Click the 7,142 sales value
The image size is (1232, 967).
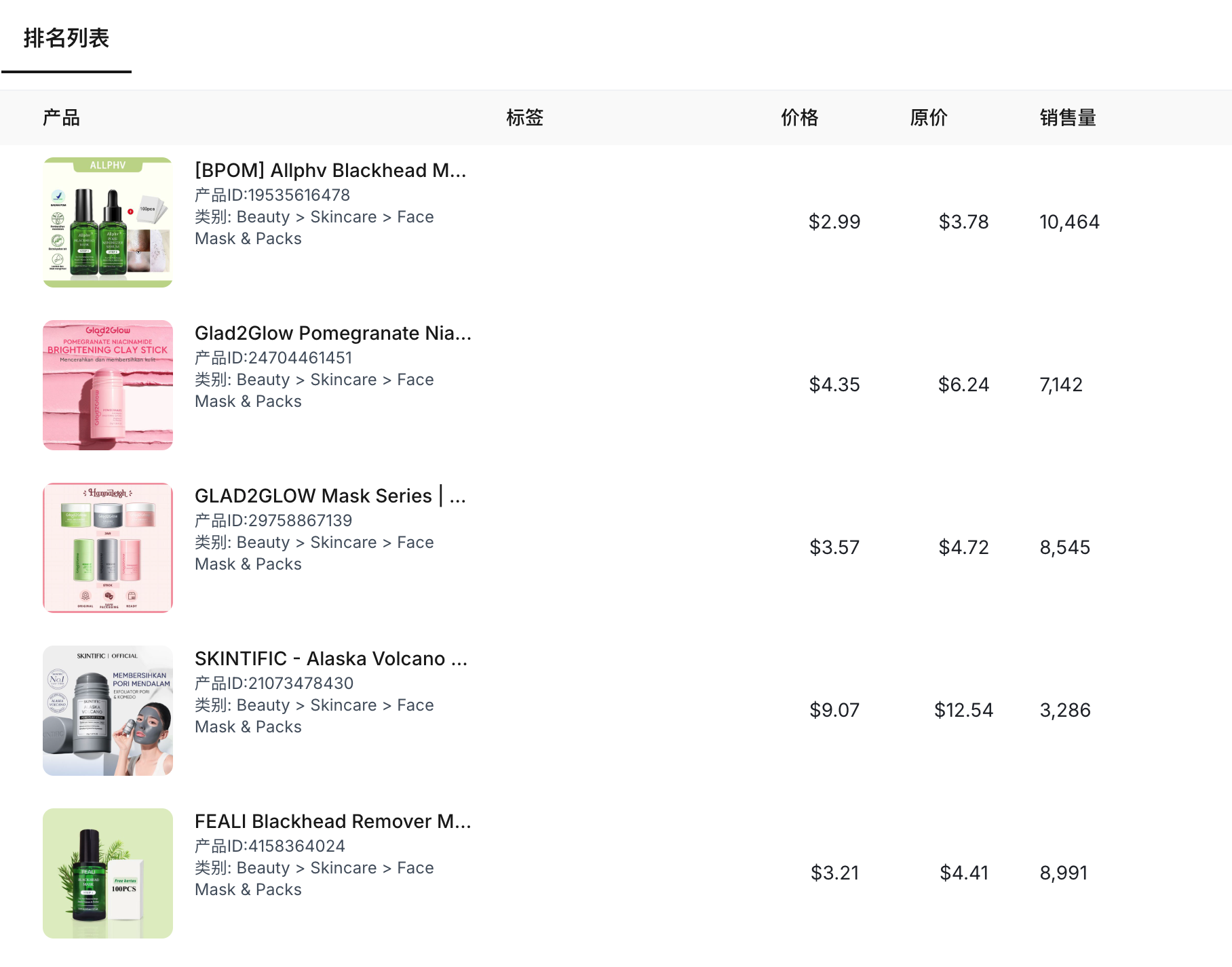(1061, 384)
